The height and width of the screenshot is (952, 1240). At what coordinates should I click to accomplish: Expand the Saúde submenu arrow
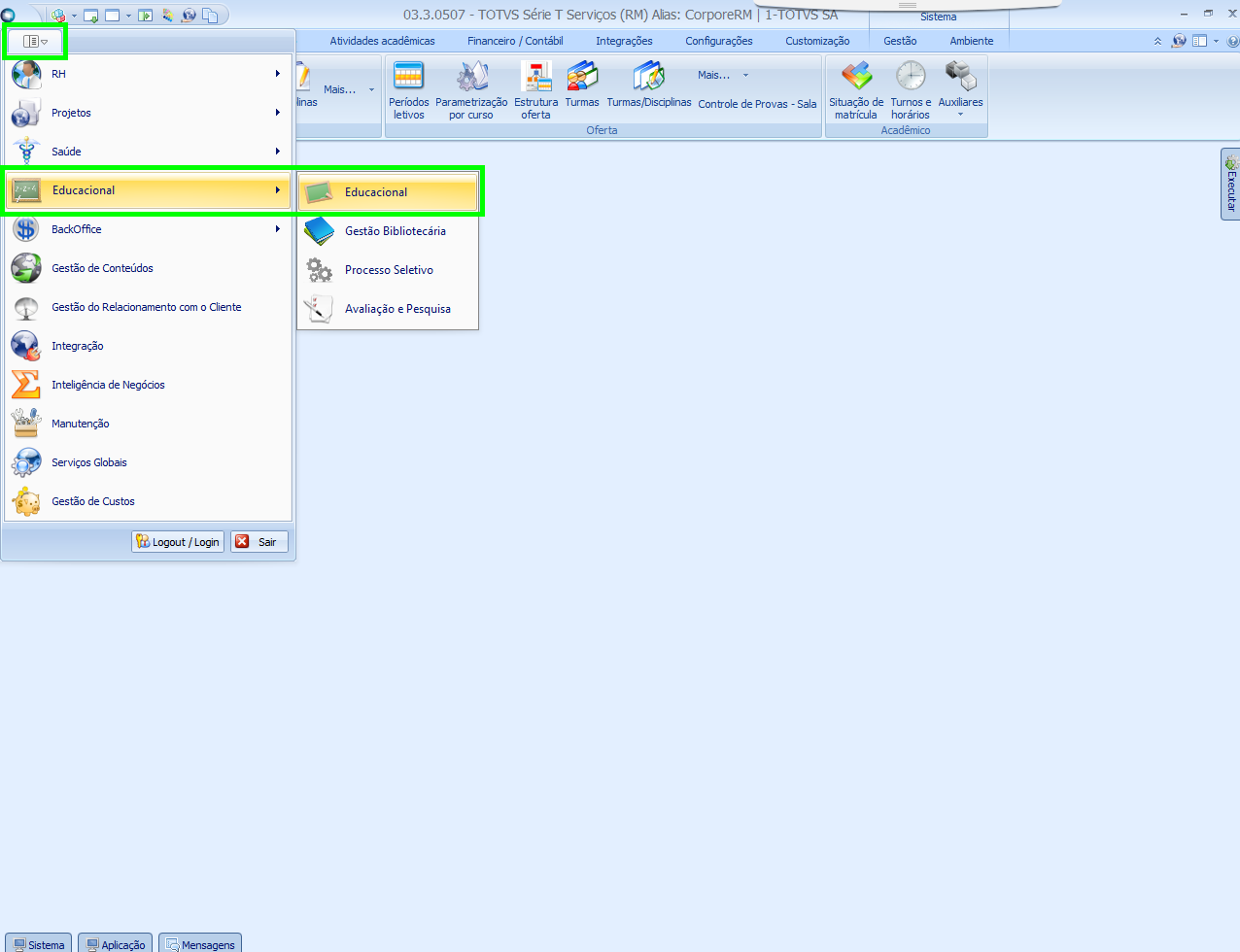click(277, 152)
